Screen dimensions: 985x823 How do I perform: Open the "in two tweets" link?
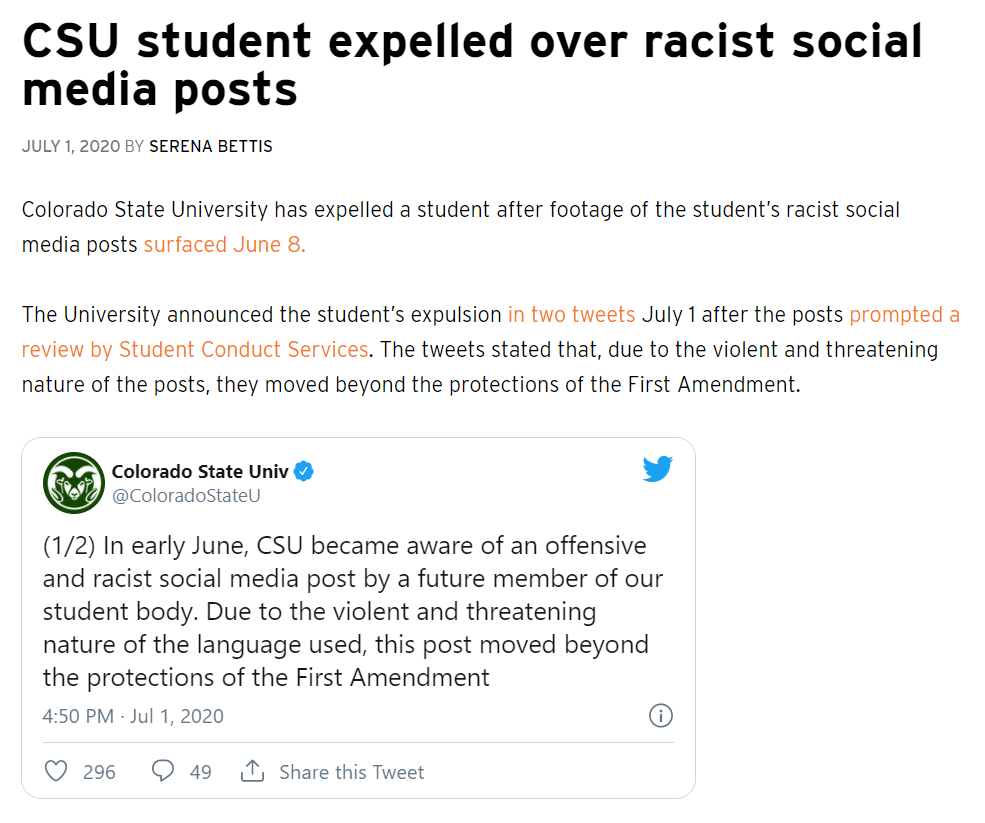(571, 314)
